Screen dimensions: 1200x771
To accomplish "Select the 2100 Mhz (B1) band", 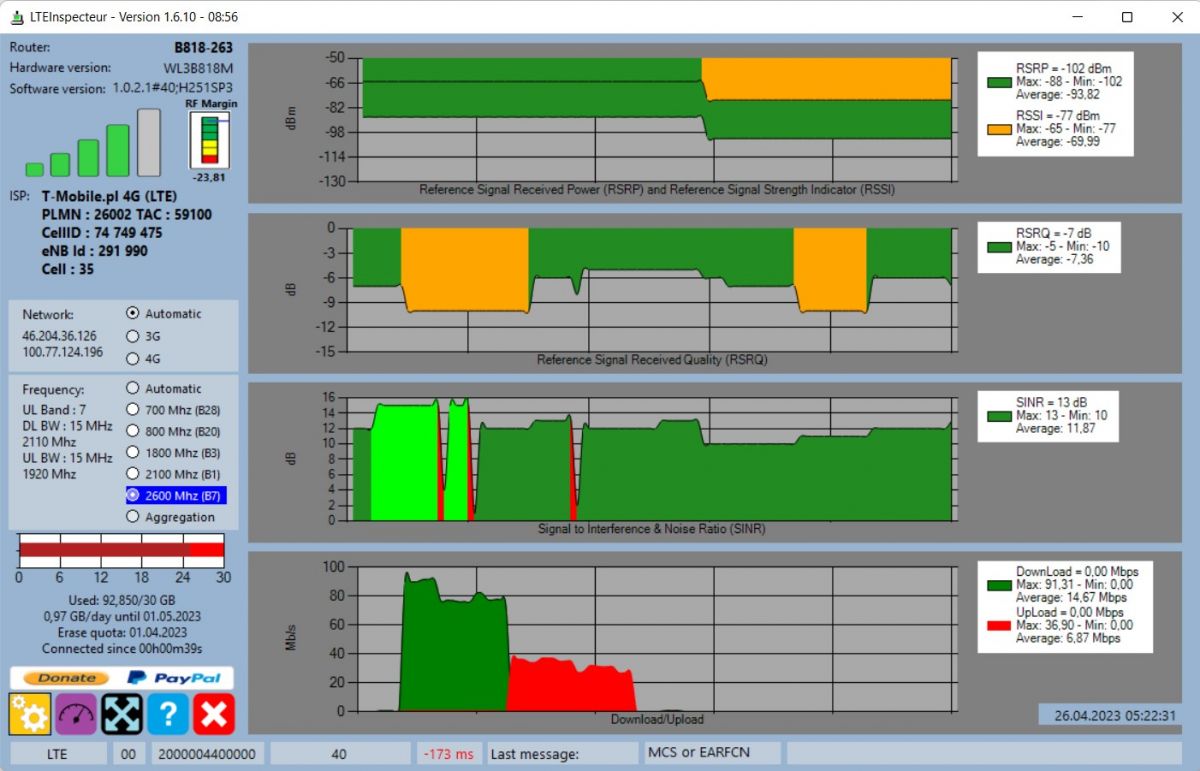I will (x=133, y=474).
